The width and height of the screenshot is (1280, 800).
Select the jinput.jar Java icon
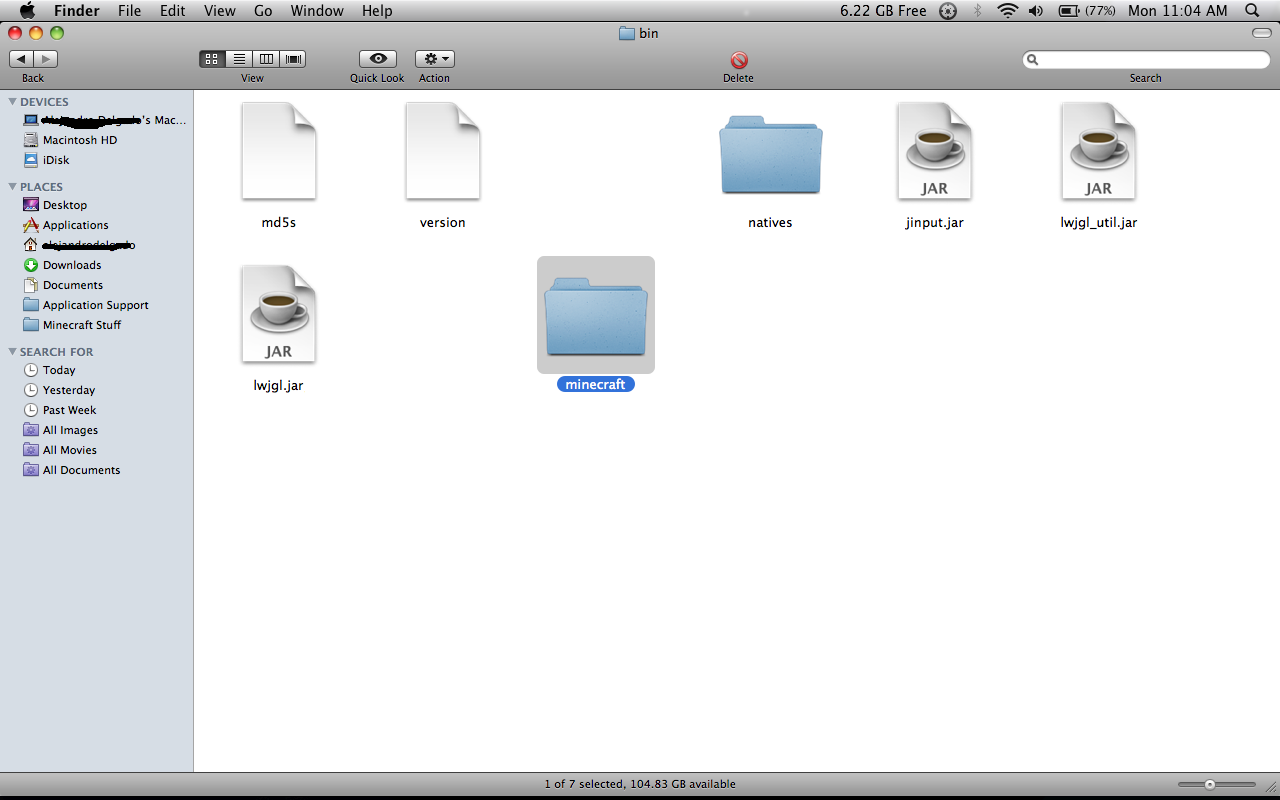click(935, 151)
